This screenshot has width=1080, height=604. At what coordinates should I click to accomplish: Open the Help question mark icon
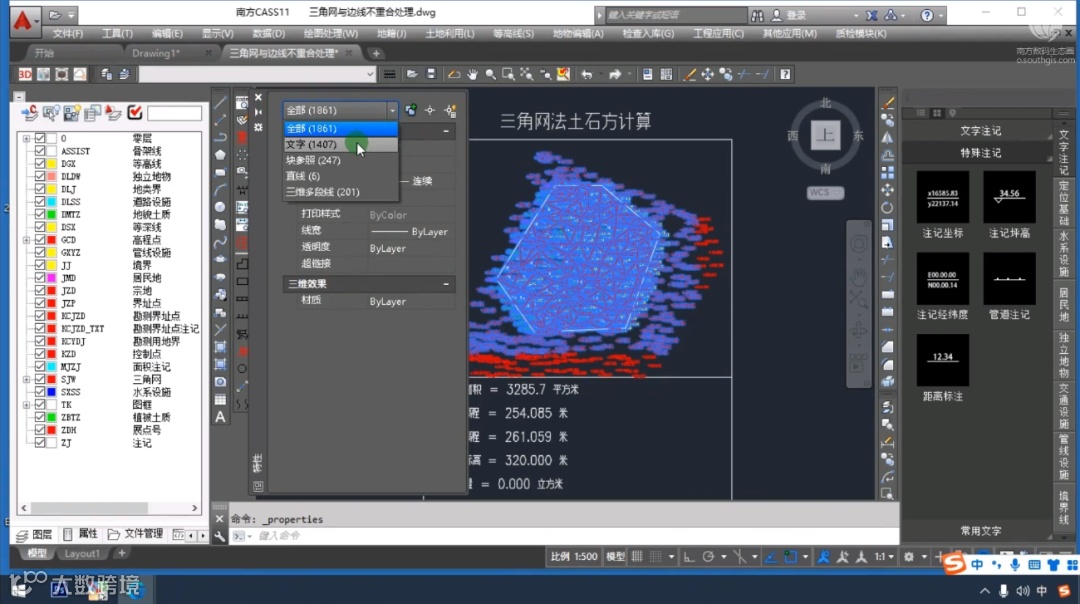785,74
